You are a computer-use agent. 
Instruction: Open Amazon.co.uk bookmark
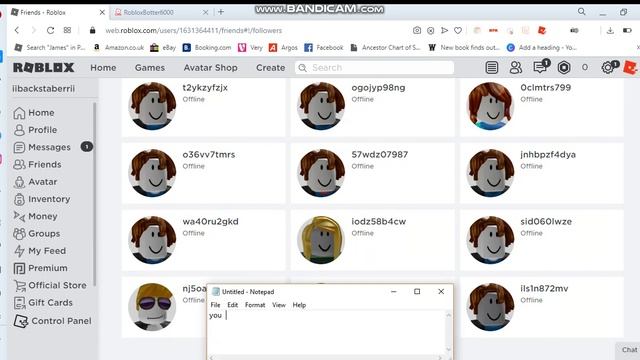coord(118,48)
